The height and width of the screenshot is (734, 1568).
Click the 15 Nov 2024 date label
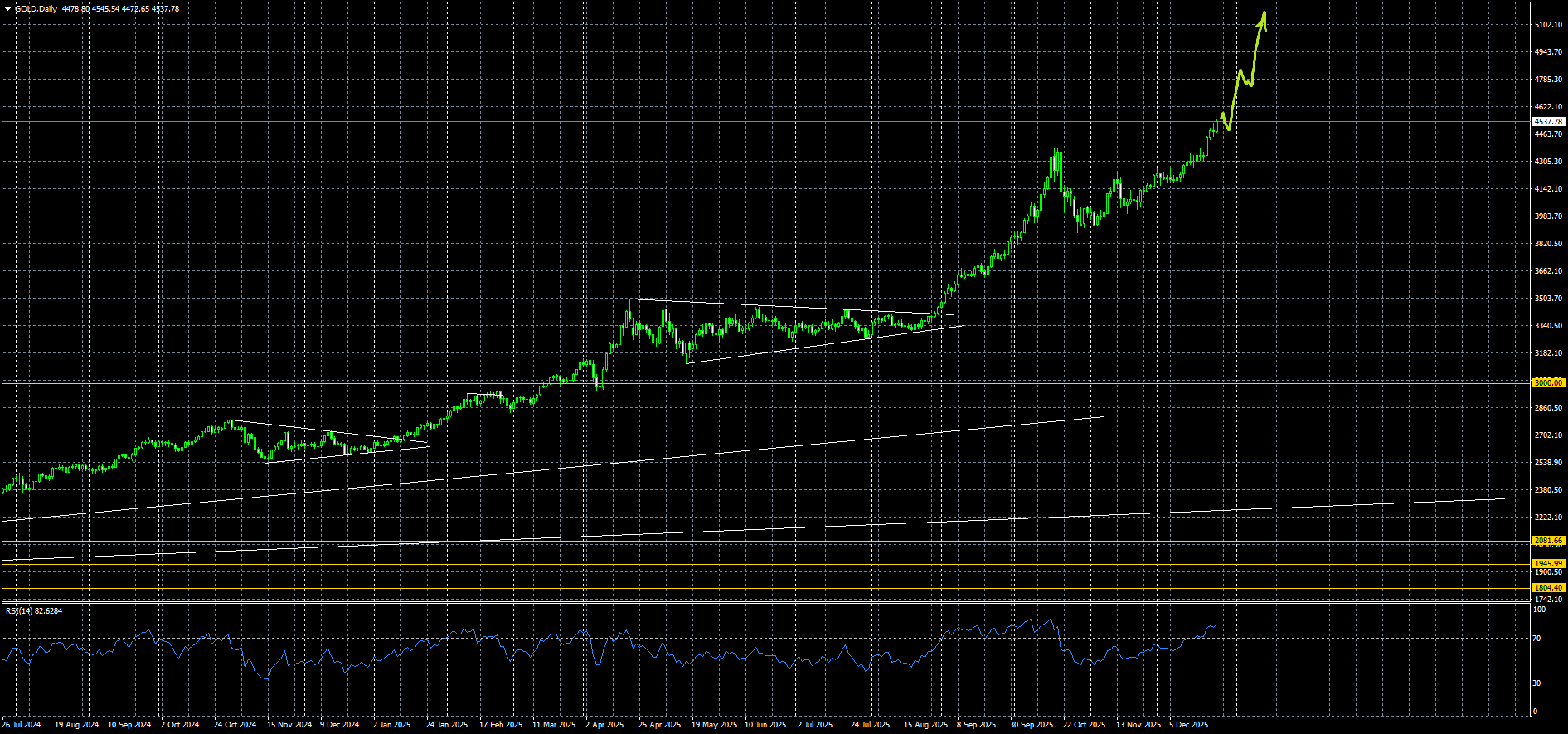(x=289, y=725)
